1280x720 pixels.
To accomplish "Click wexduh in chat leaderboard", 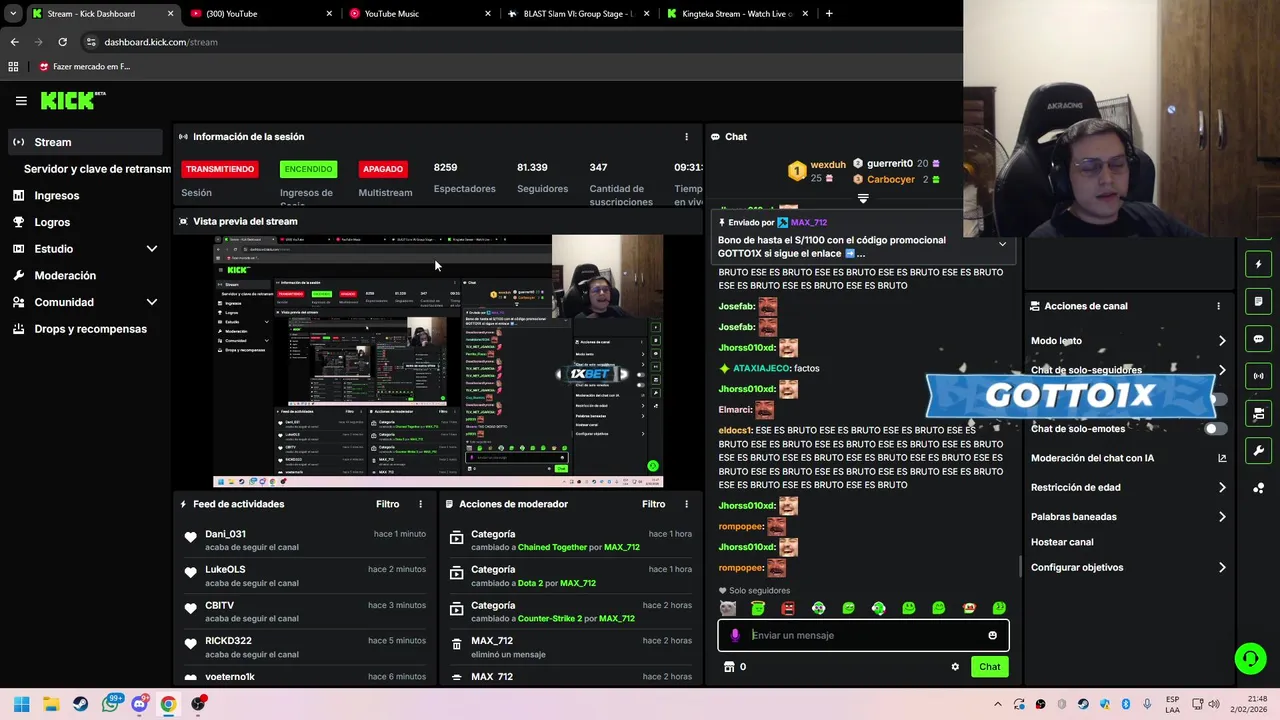I will [x=828, y=165].
